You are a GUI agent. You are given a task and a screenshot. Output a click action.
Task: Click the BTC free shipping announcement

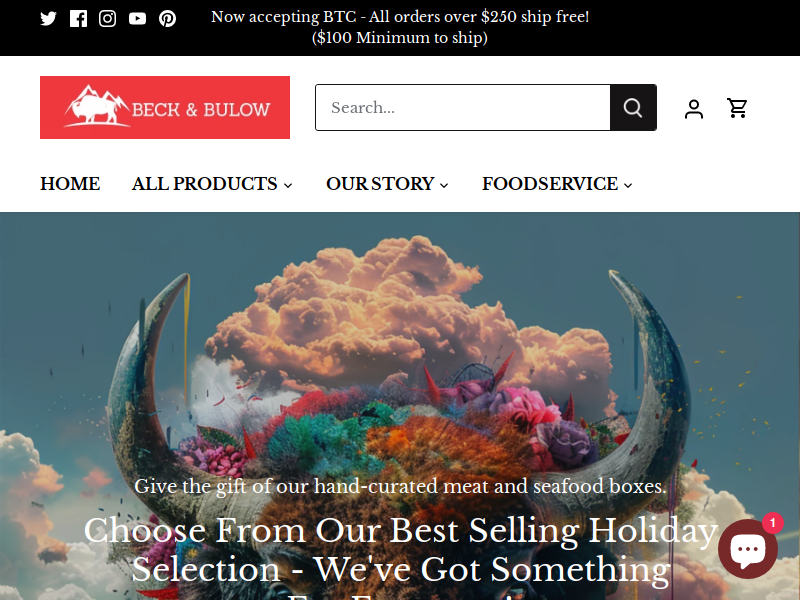click(400, 27)
